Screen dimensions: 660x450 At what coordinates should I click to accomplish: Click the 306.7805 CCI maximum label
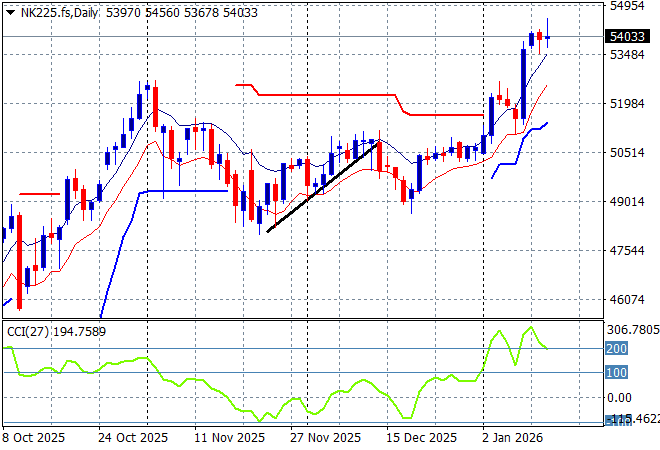click(x=633, y=329)
